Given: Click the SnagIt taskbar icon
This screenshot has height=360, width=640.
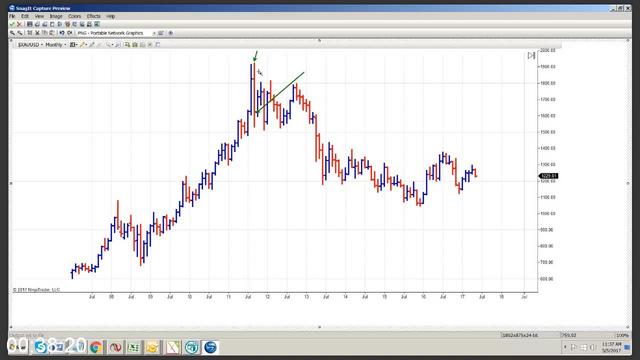Looking at the screenshot, I should tap(211, 347).
